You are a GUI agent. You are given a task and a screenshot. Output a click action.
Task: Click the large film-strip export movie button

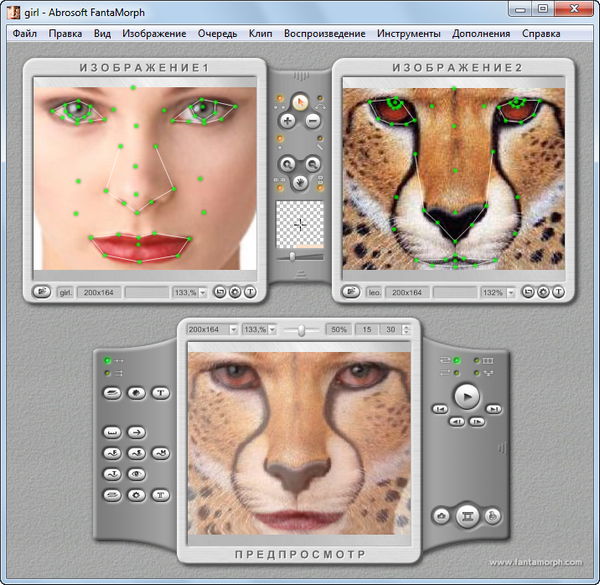tap(467, 516)
